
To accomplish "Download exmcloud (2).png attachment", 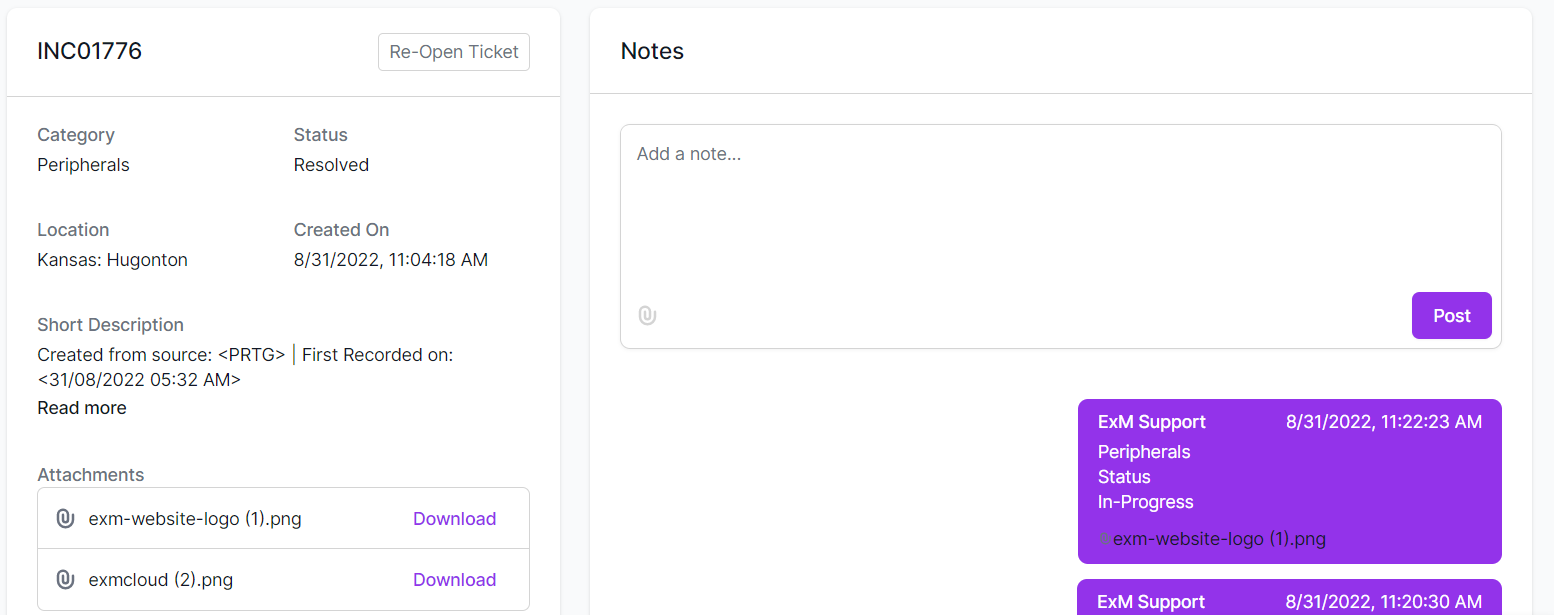I will [455, 580].
